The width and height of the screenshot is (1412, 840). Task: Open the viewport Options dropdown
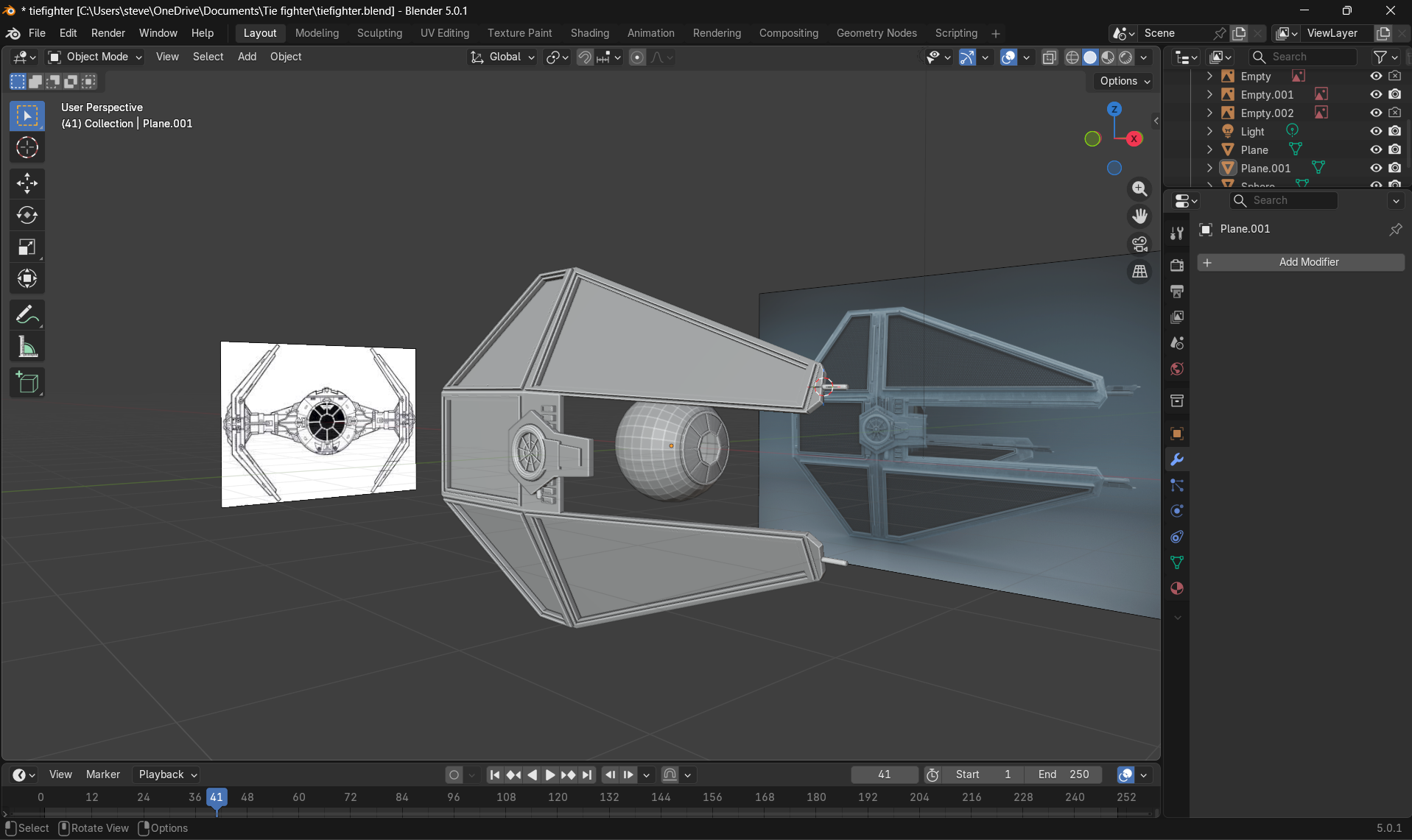[x=1125, y=82]
